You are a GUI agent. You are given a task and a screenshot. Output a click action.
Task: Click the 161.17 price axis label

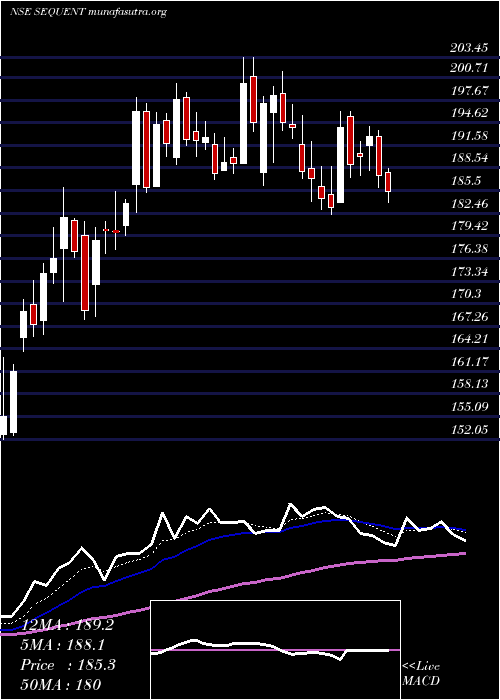[x=469, y=362]
